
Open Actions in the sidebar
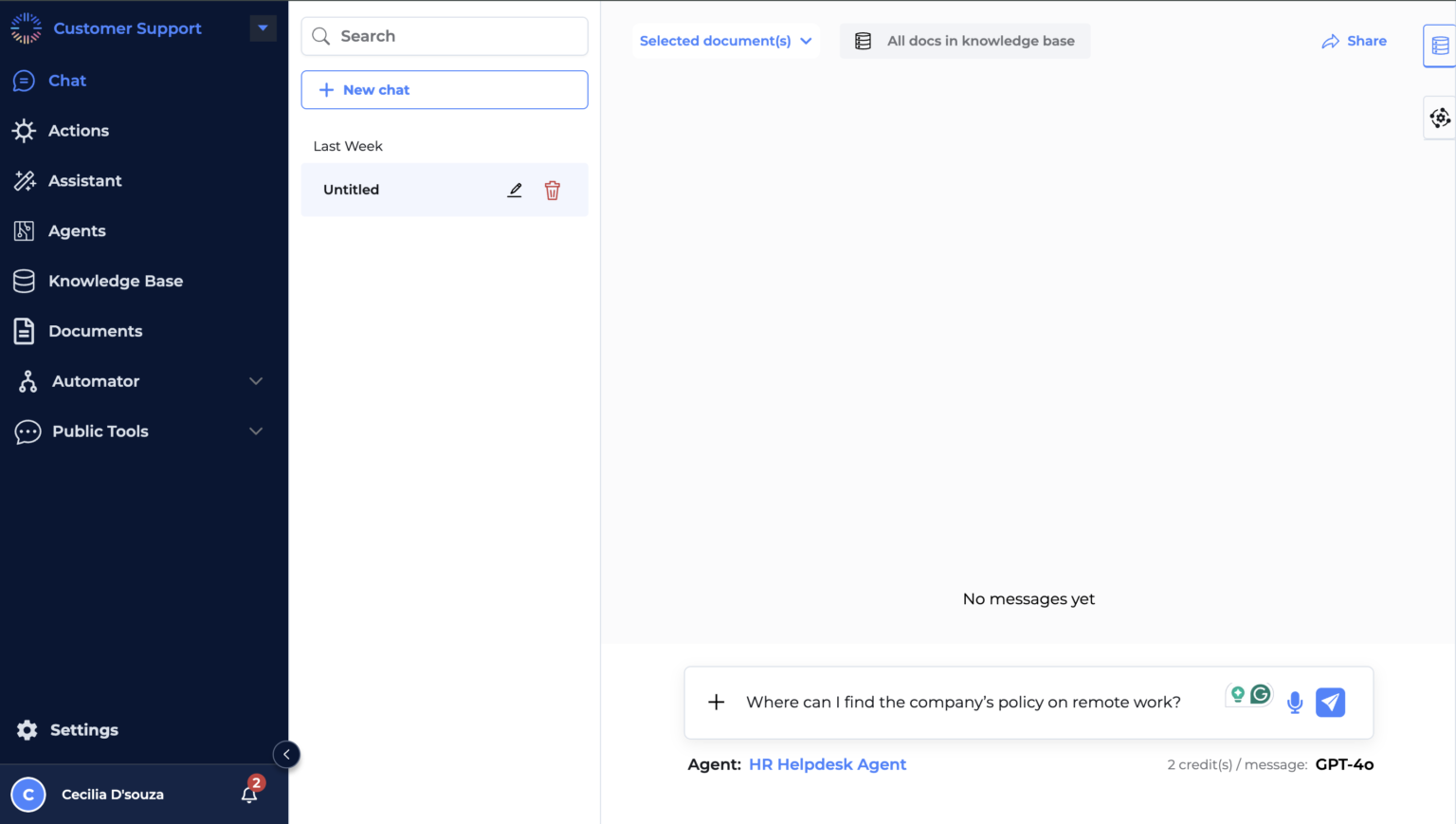79,131
